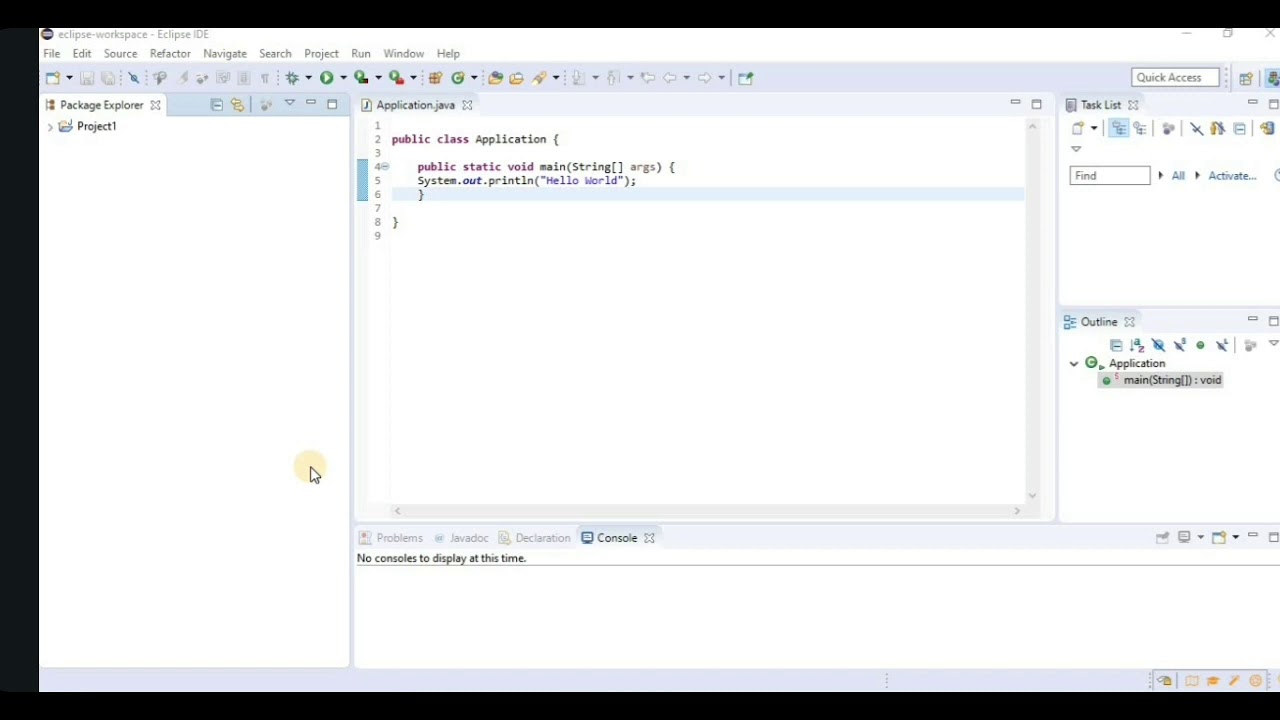The height and width of the screenshot is (720, 1280).
Task: Toggle Hide Static Fields and Methods in Outline
Action: 1180,346
